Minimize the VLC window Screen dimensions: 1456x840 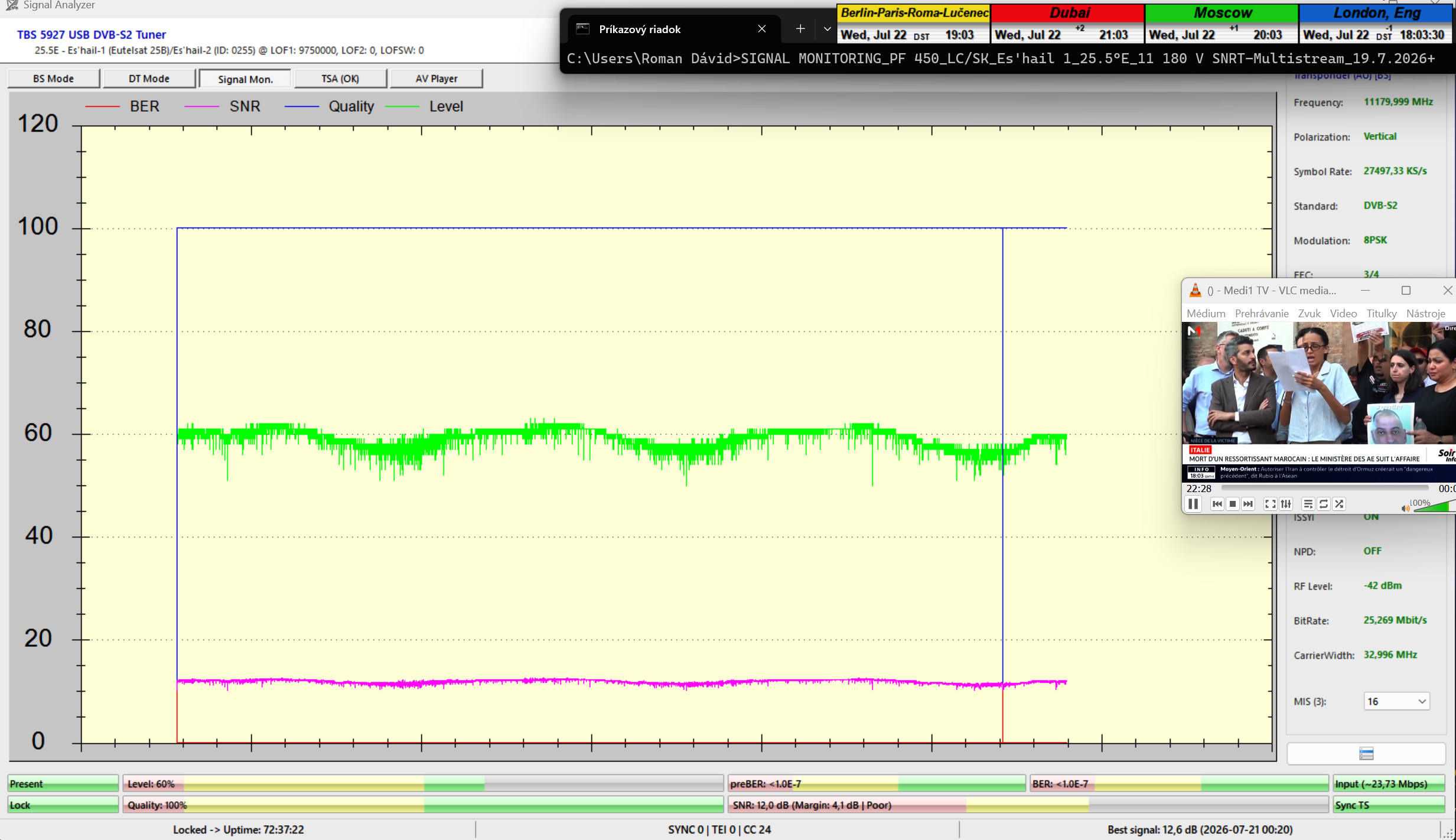[1365, 290]
